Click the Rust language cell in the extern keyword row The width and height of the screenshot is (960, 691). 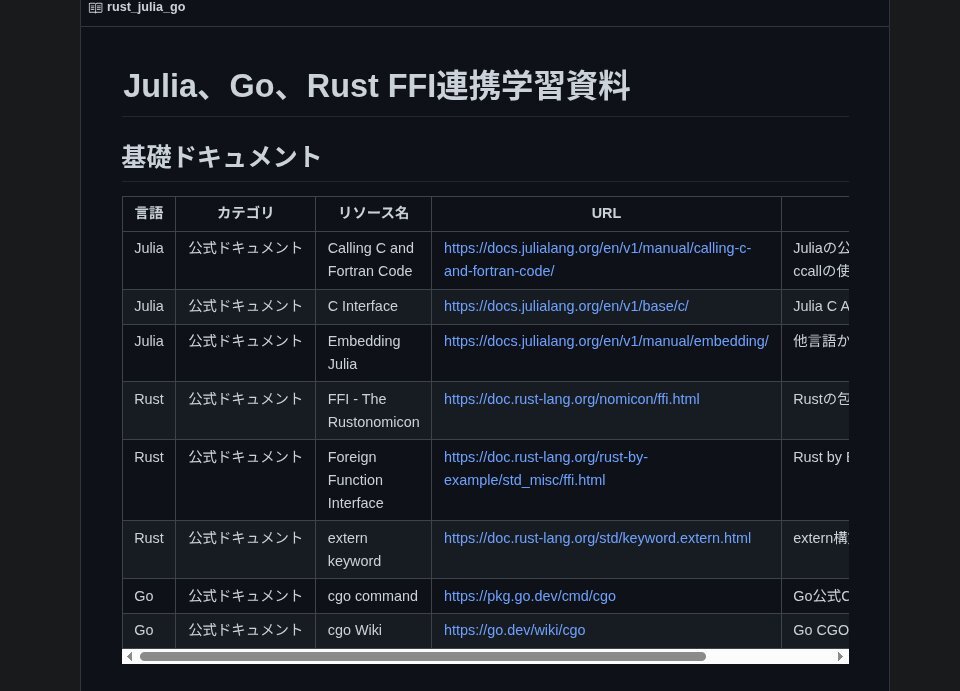149,550
